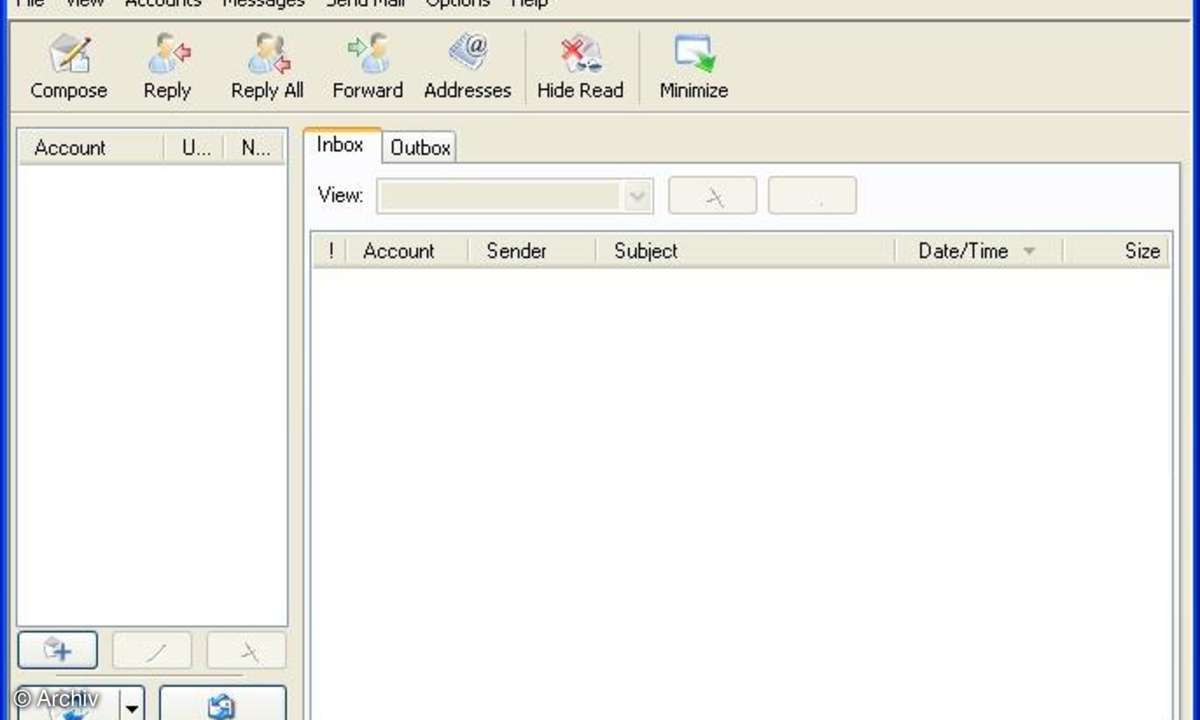Click the Account column header in message list
The width and height of the screenshot is (1200, 720).
(407, 251)
